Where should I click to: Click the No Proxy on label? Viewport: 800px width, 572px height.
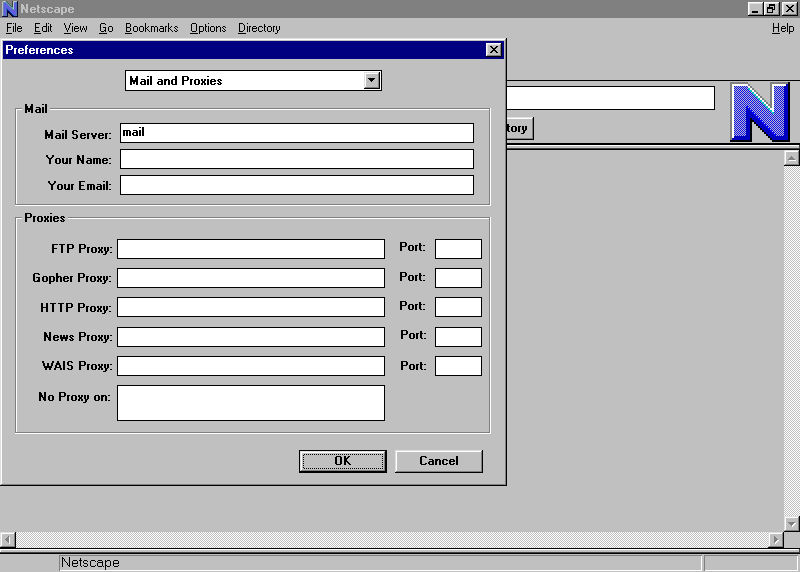74,397
